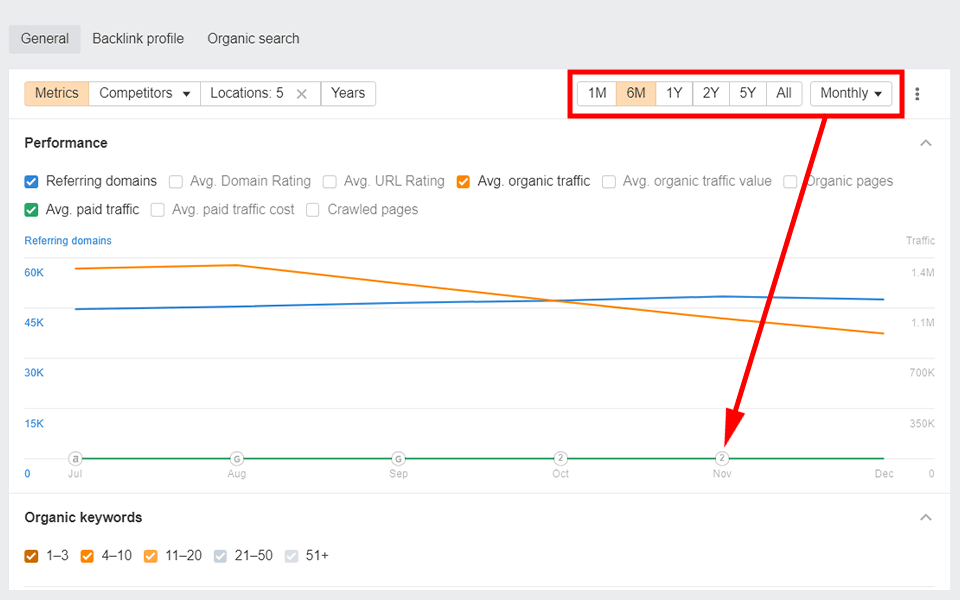960x600 pixels.
Task: Click the Oct marker showing 2 events
Action: [x=560, y=458]
